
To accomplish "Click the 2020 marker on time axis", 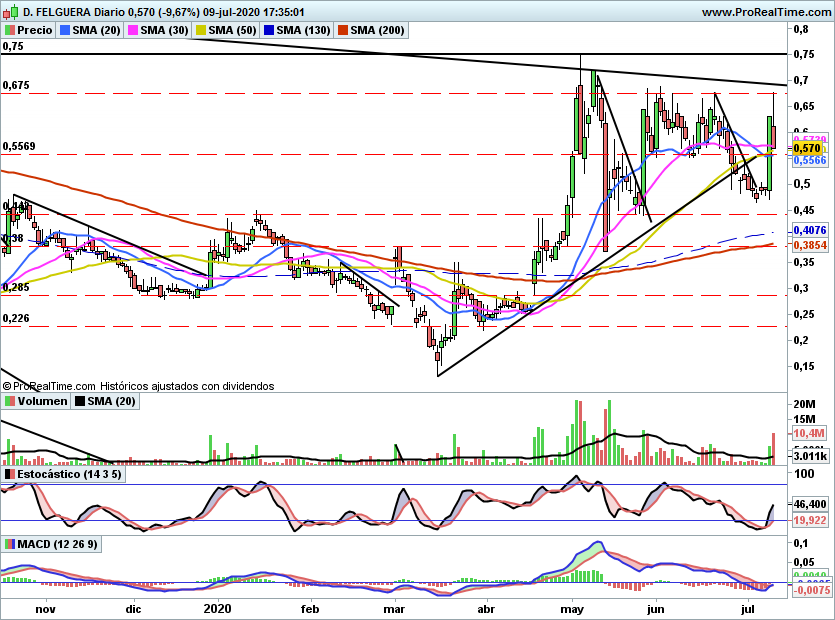I will click(217, 609).
